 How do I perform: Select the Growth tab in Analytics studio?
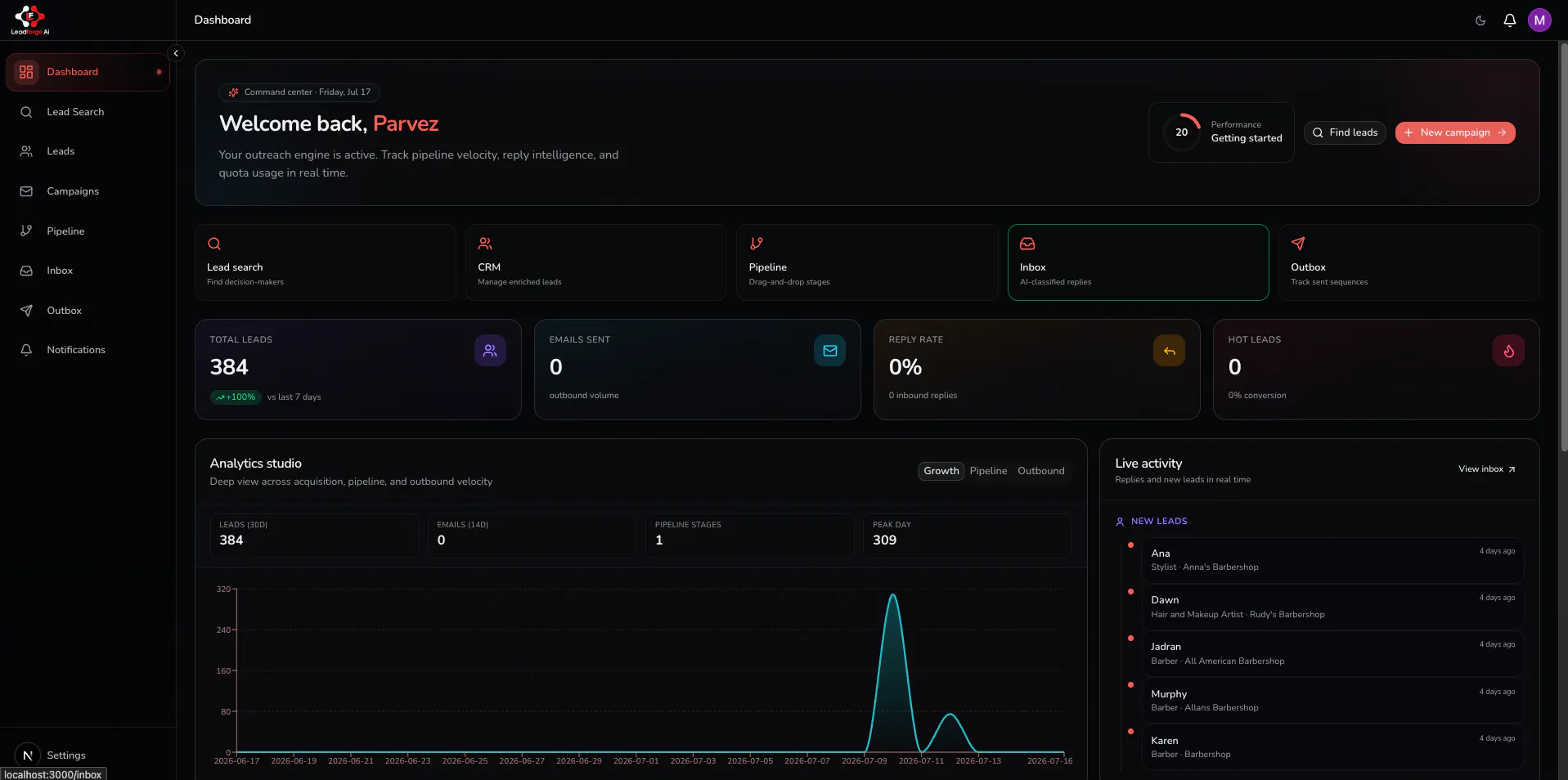[x=941, y=471]
